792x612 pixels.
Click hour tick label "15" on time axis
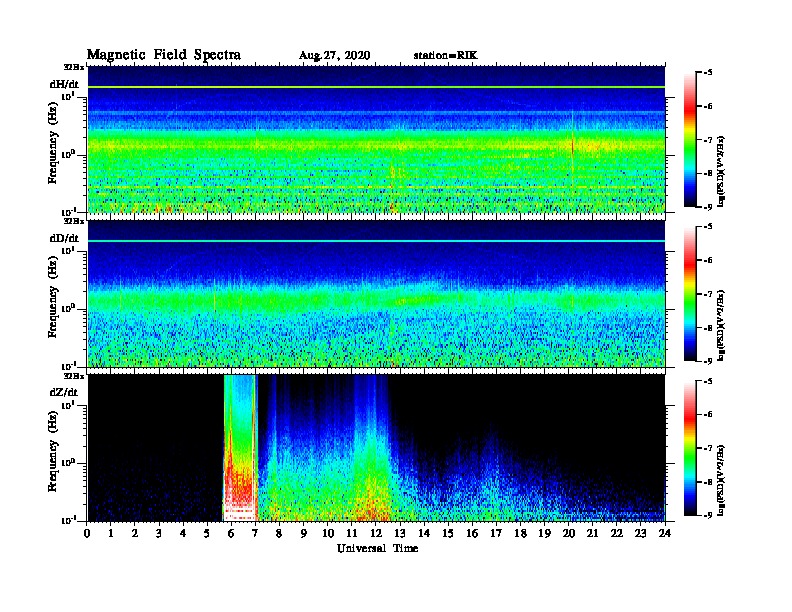(x=448, y=533)
